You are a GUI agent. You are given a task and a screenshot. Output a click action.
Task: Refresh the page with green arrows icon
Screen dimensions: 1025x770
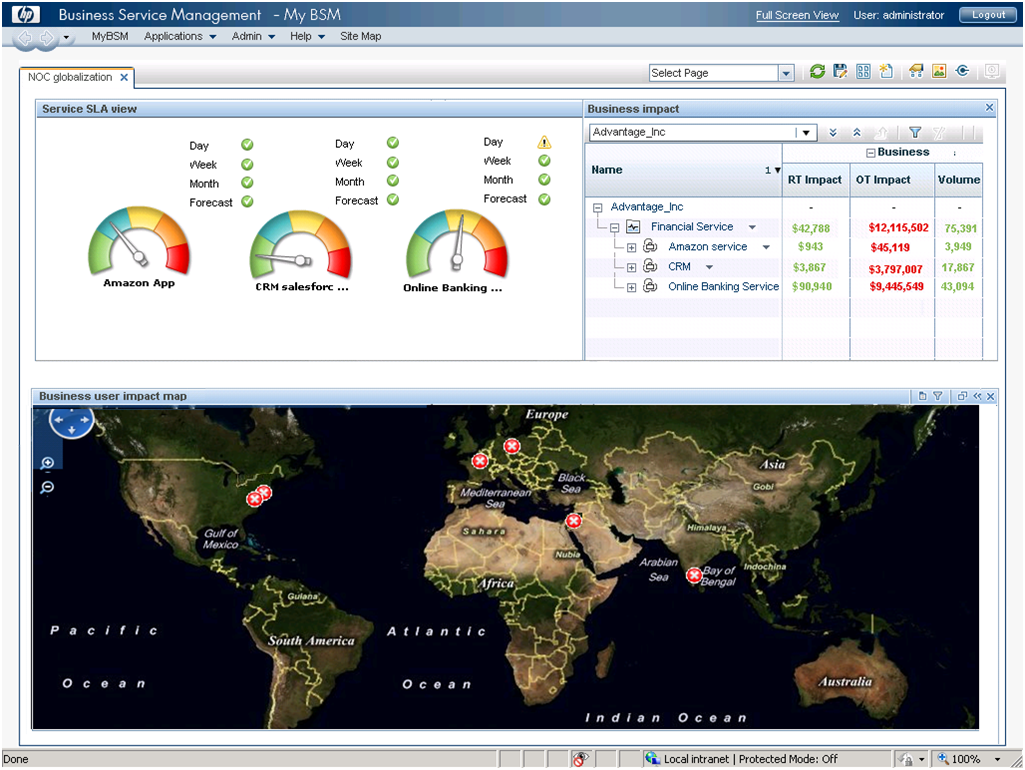coord(816,71)
